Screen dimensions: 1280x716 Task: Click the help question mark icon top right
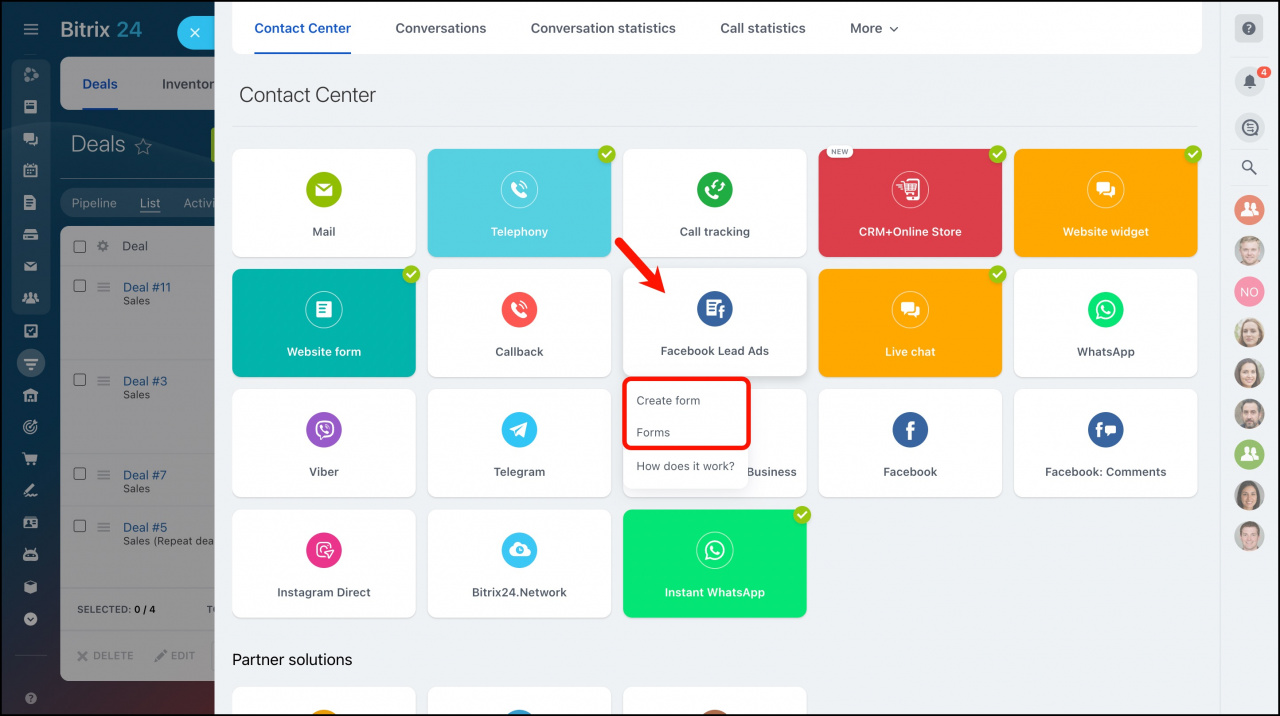click(1249, 29)
